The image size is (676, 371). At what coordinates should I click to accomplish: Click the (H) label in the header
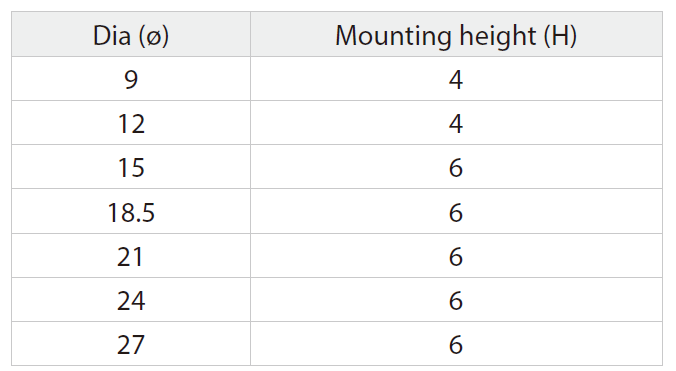tap(560, 35)
